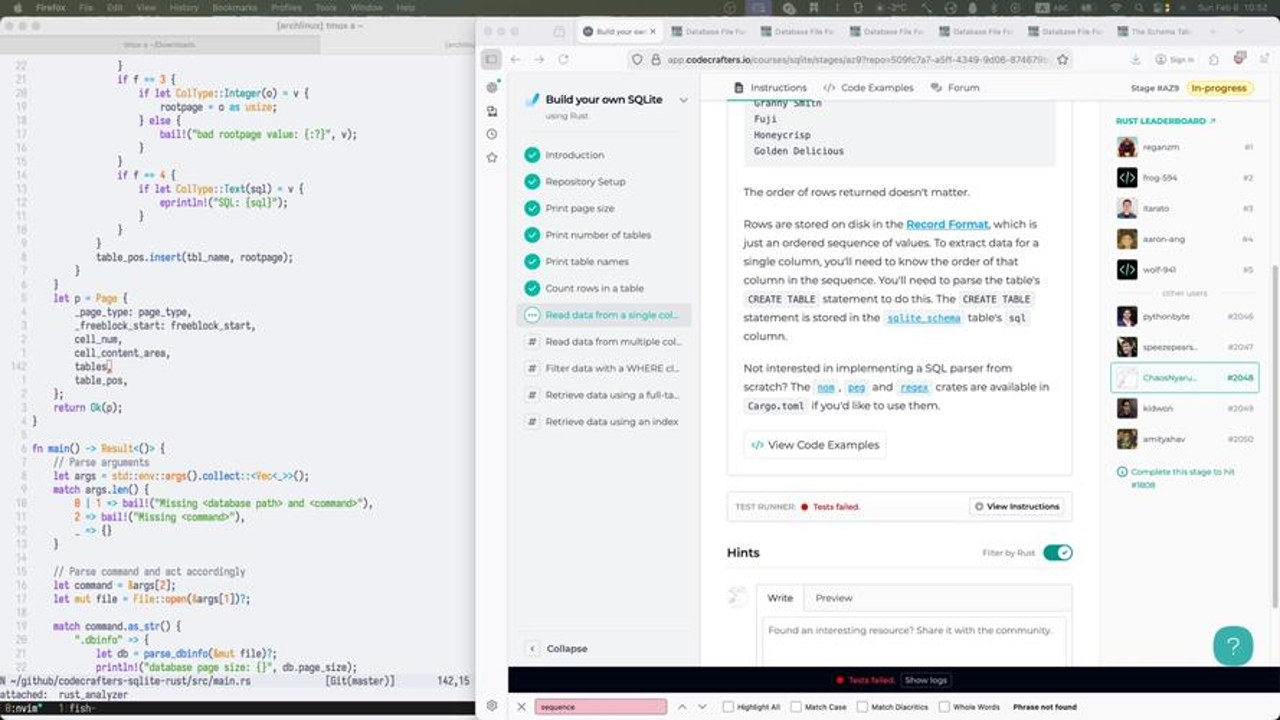This screenshot has height=720, width=1280.
Task: Toggle the Filter by Rust switch
Action: click(1057, 552)
